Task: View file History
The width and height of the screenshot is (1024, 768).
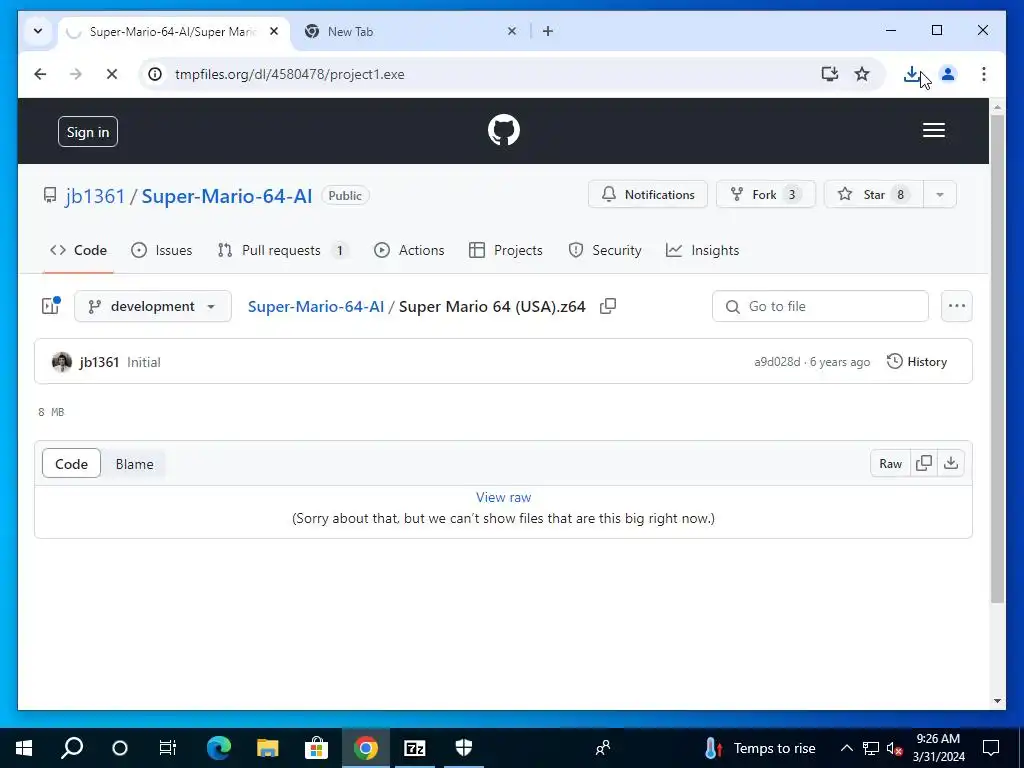Action: [917, 362]
